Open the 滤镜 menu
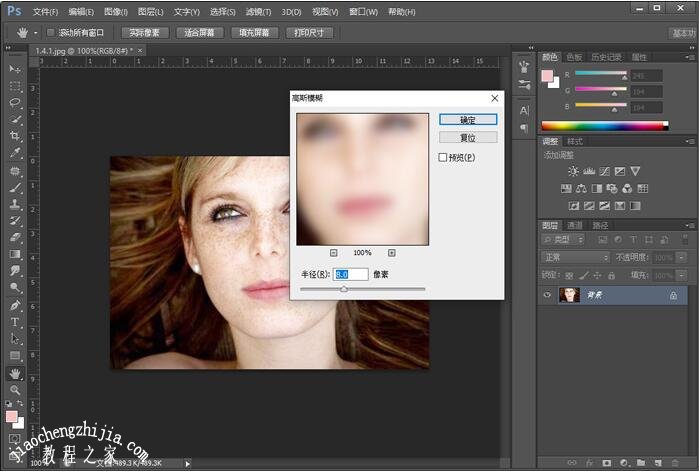699x473 pixels. click(259, 12)
